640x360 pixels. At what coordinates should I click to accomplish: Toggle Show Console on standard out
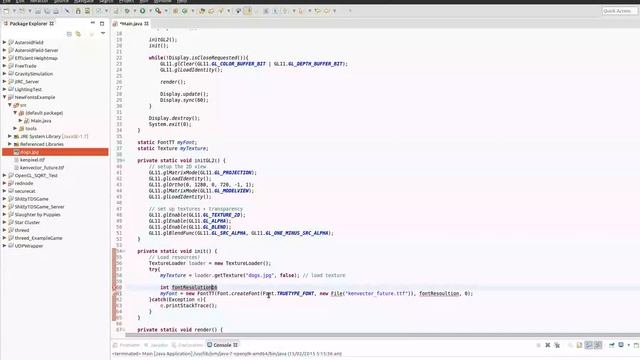click(588, 345)
